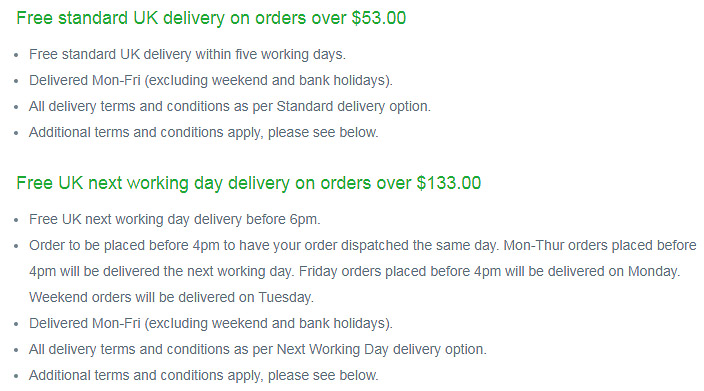This screenshot has height=391, width=704.
Task: Click 'Free standard UK delivery within five working days'
Action: [x=187, y=54]
